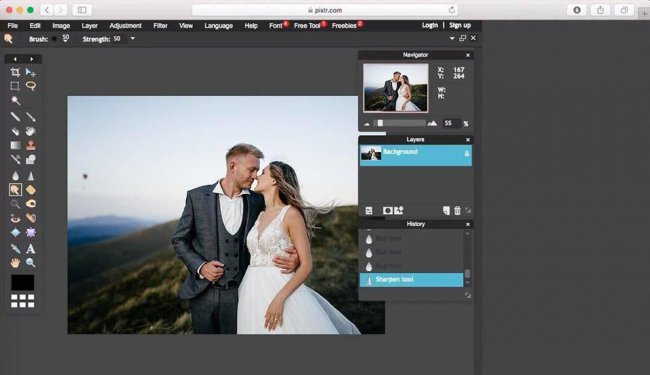The height and width of the screenshot is (375, 650).
Task: Open layer styles button
Action: pos(399,210)
